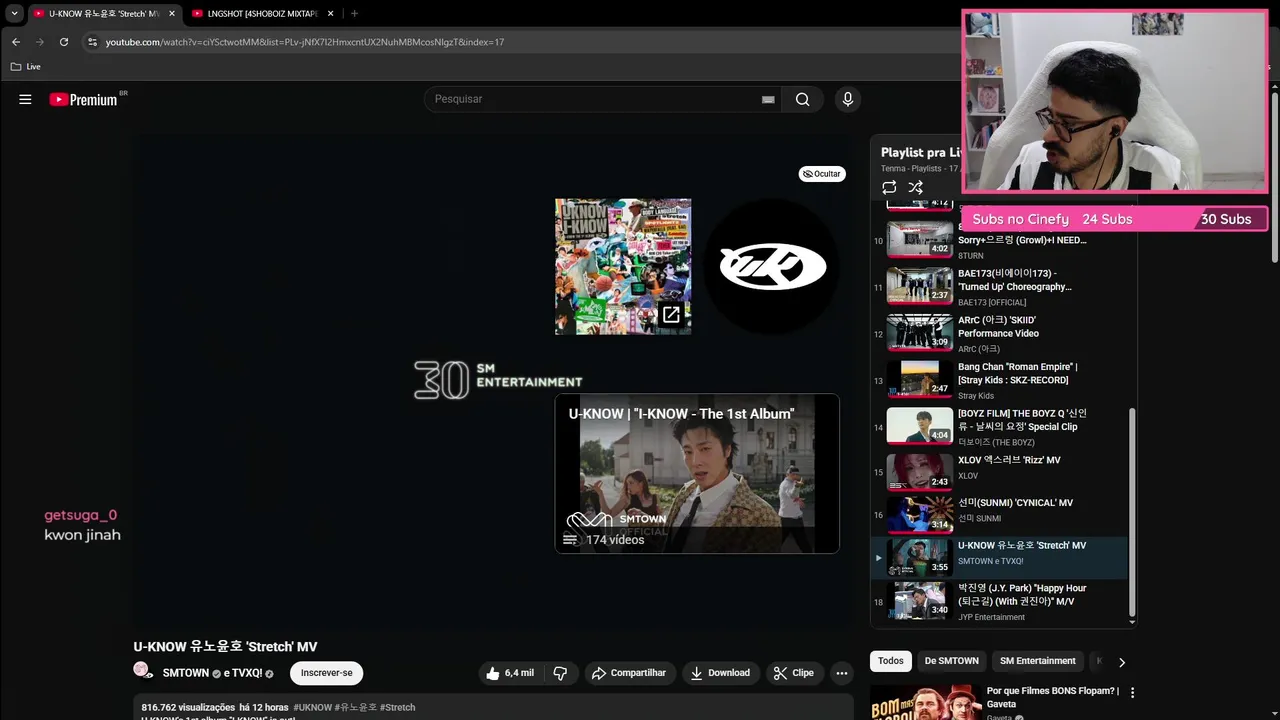The image size is (1280, 720).
Task: Toggle playlist shuffle button
Action: tap(915, 187)
